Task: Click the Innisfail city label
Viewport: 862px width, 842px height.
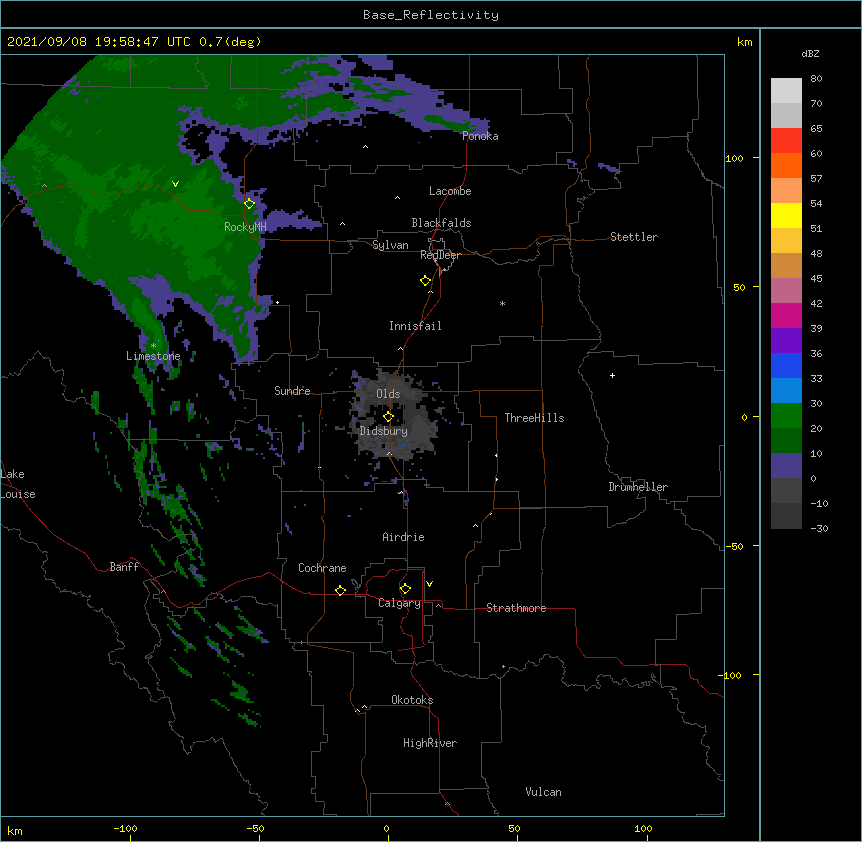Action: point(415,326)
